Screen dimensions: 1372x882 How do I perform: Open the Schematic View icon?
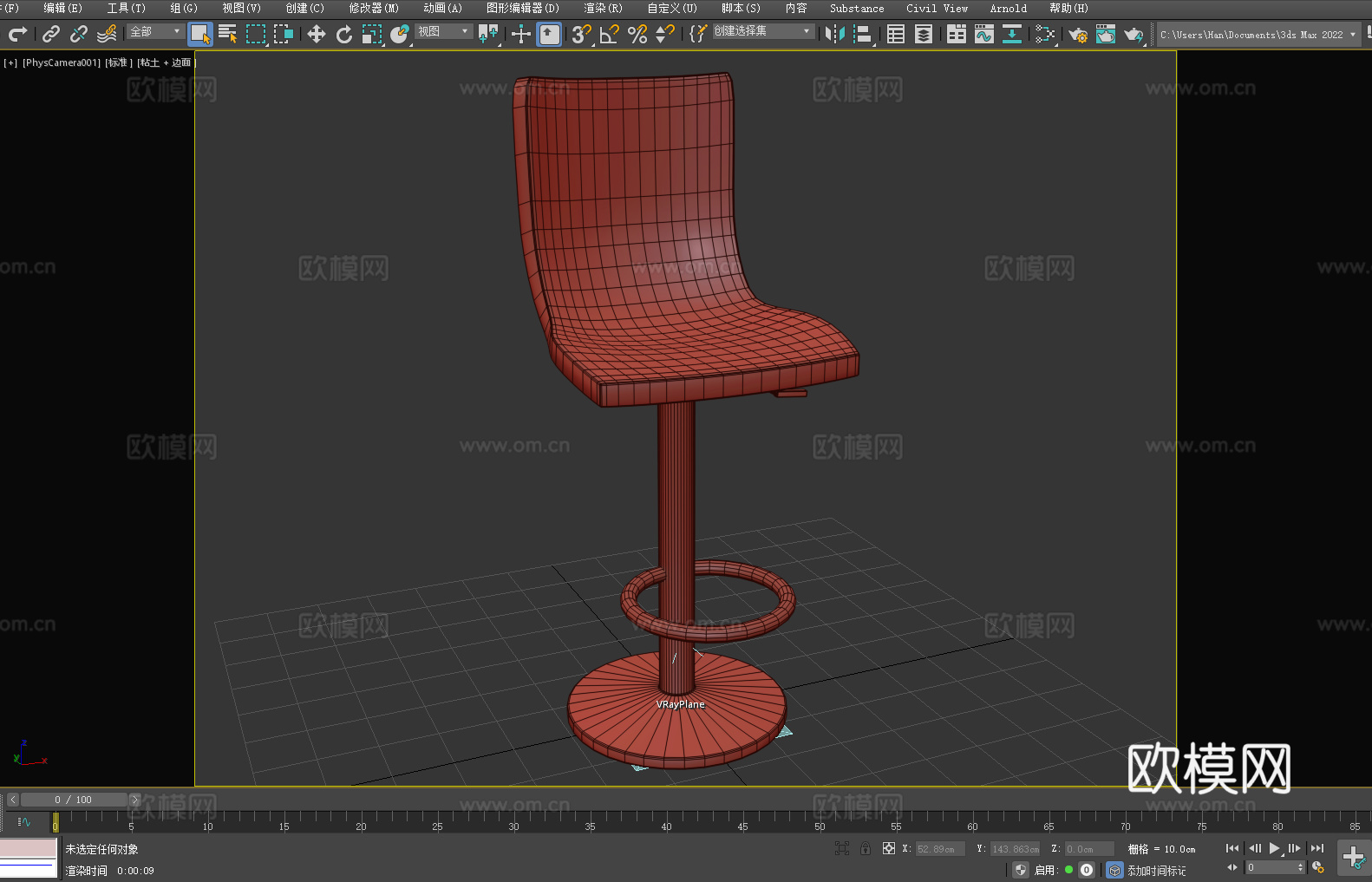point(1045,34)
